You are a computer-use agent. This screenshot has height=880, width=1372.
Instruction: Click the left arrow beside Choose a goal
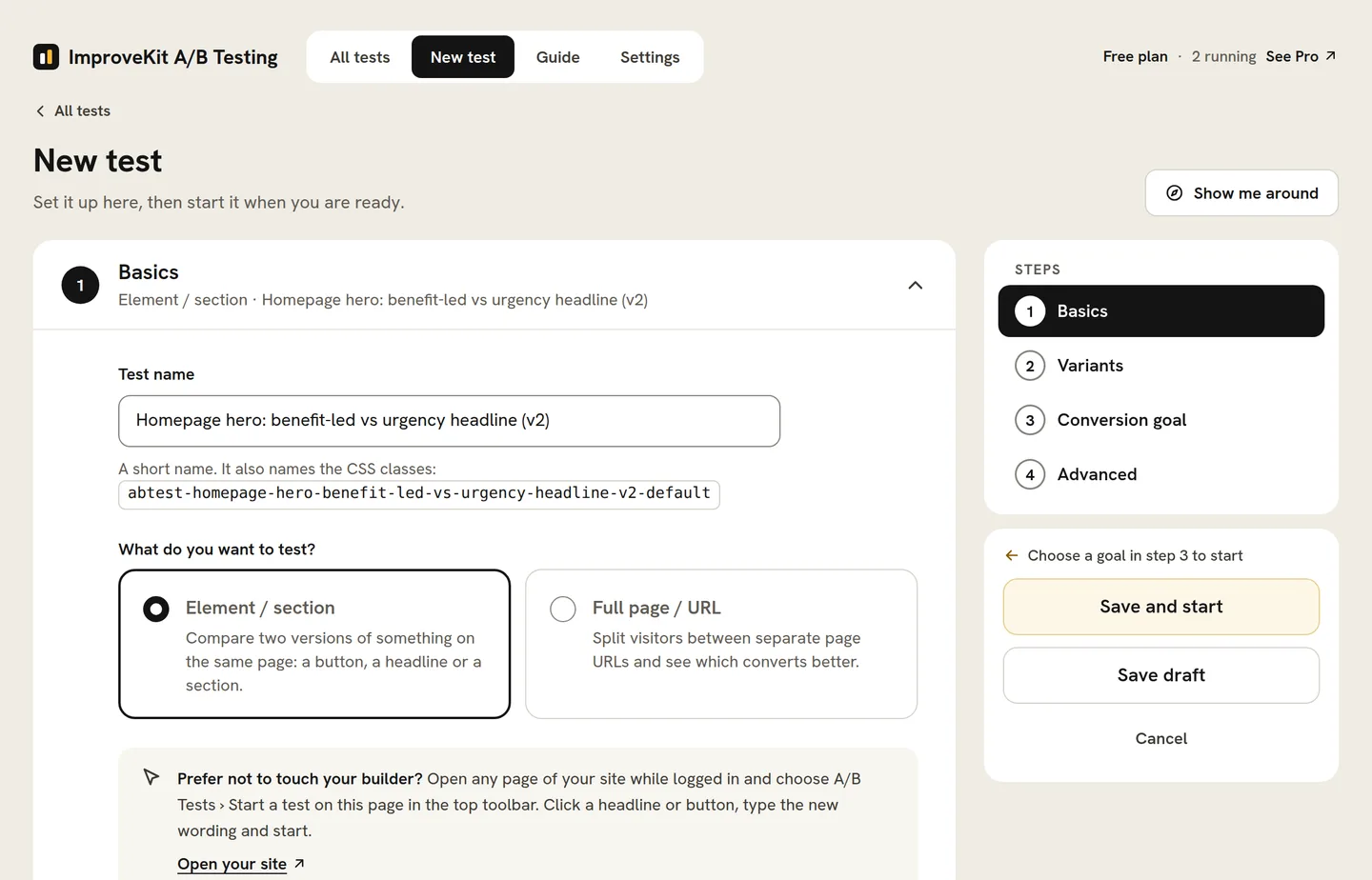click(1012, 555)
